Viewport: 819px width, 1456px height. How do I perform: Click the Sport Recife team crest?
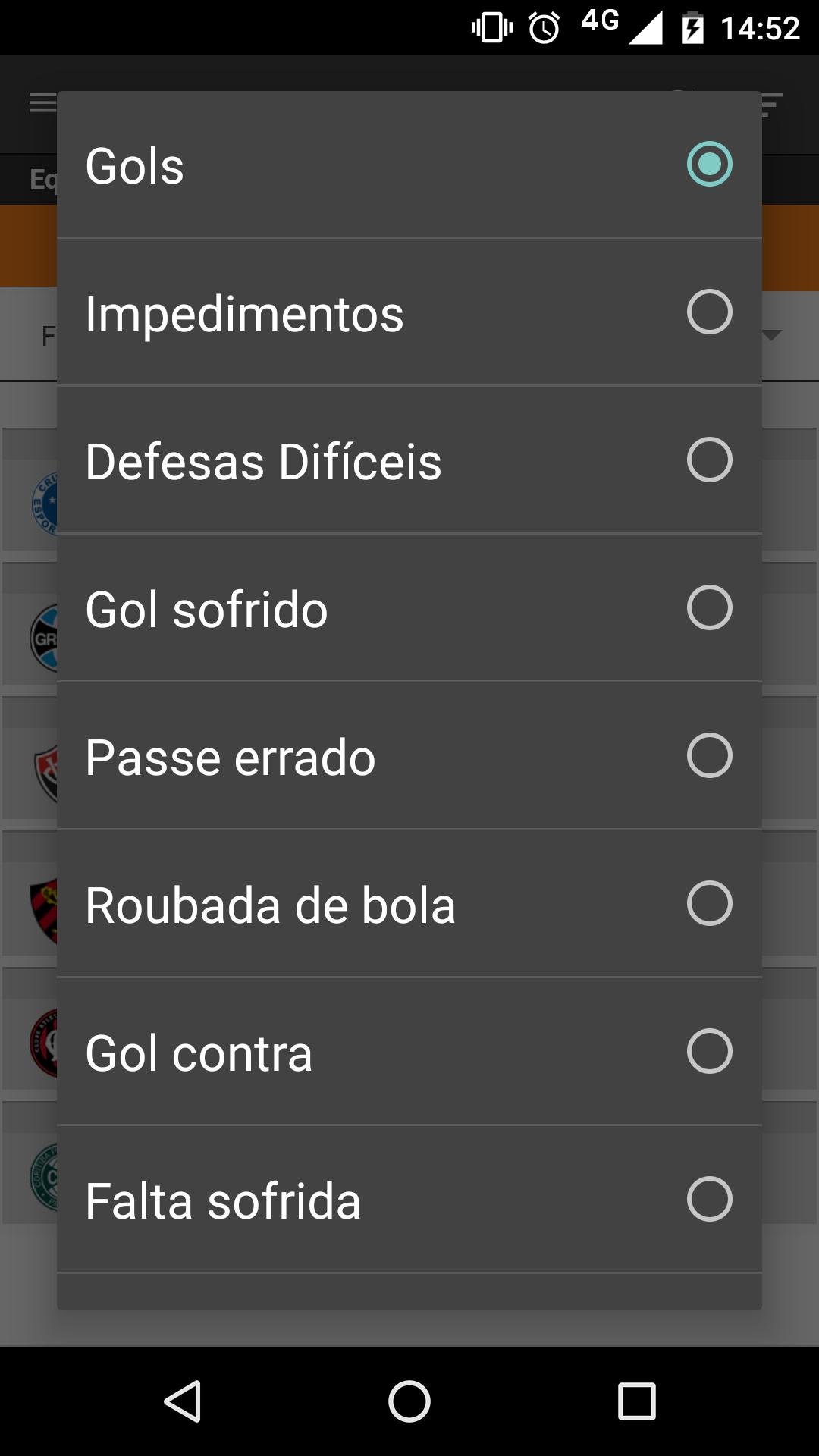(43, 908)
